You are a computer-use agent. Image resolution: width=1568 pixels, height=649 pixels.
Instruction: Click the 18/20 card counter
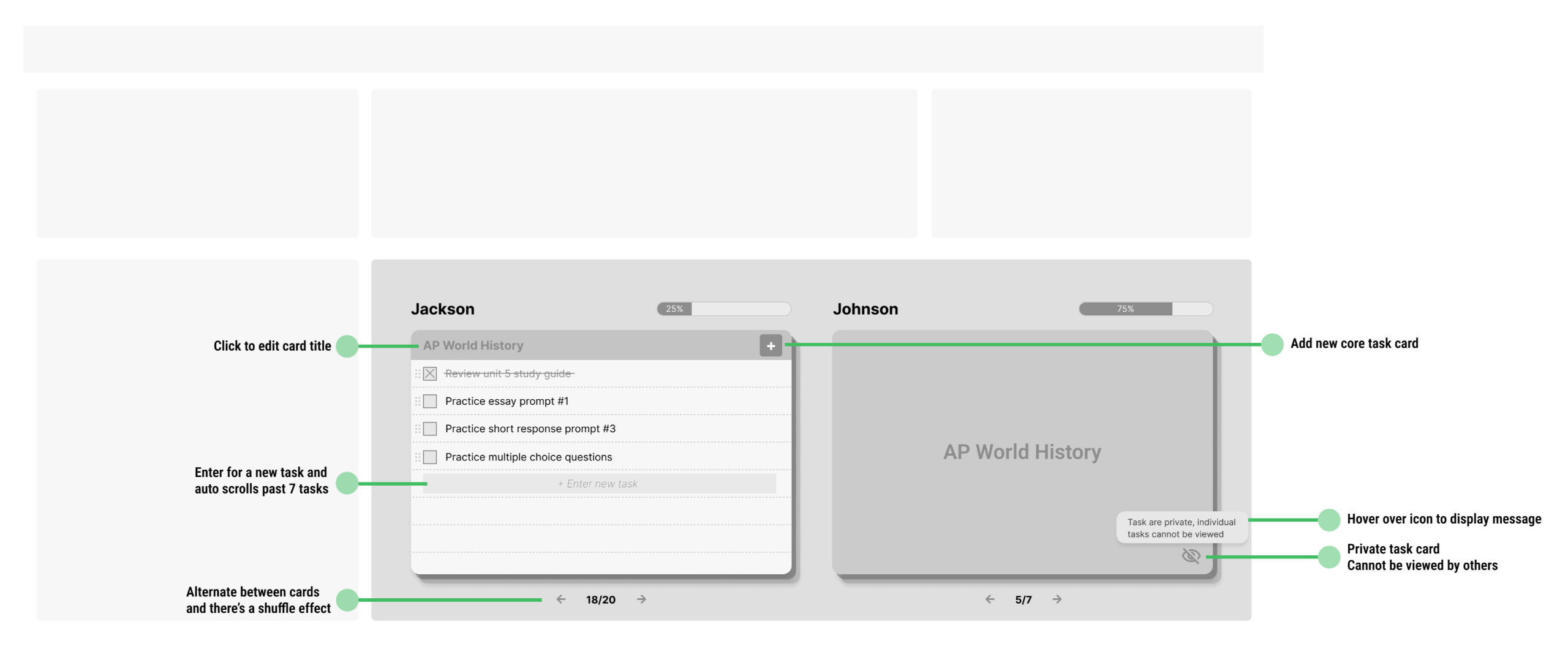click(600, 600)
